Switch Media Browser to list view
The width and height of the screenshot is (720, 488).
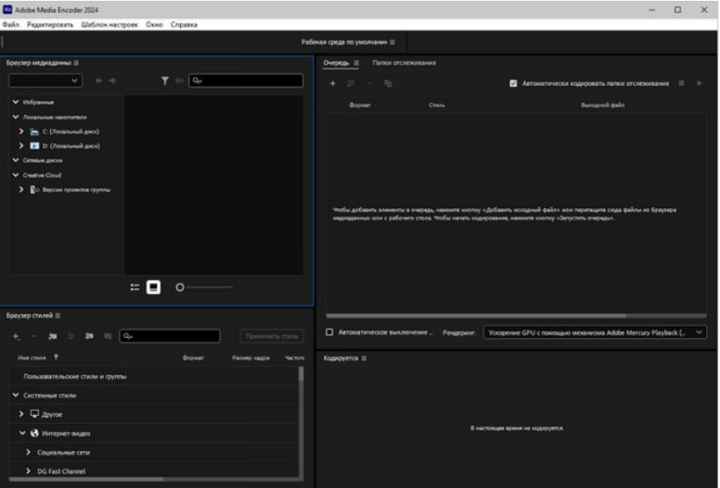coord(135,287)
